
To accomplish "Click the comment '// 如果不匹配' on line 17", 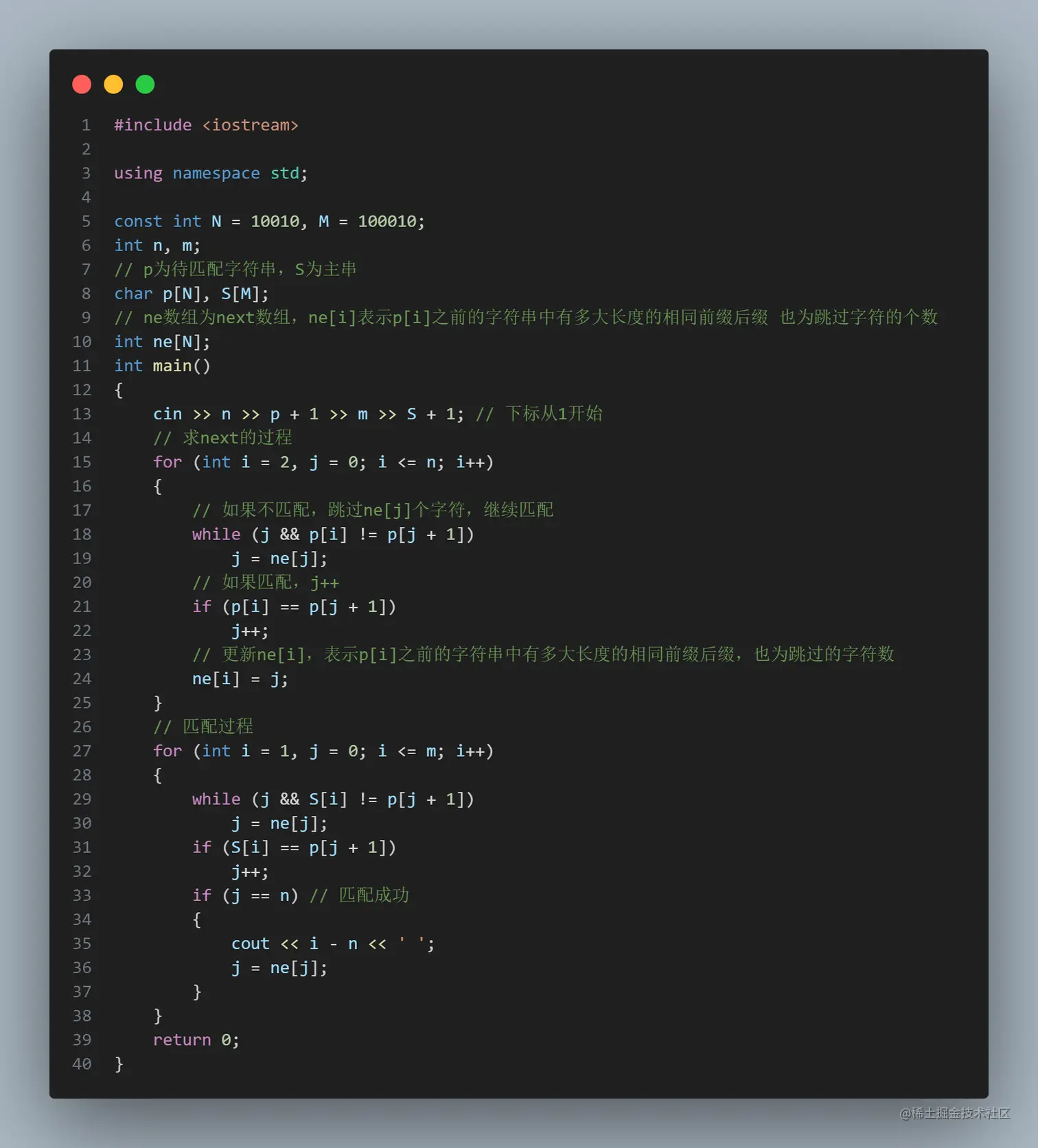I will coord(251,510).
